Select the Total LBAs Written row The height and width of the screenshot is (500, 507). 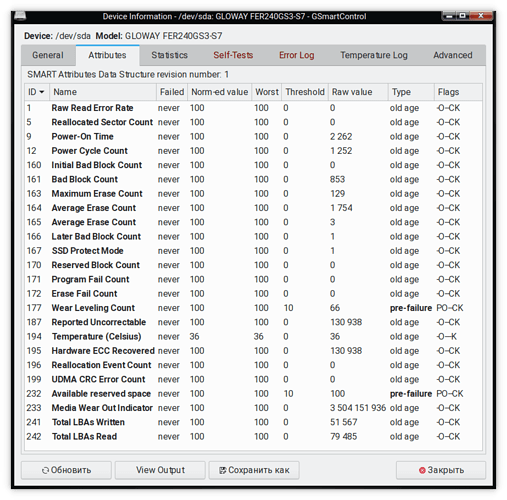click(x=253, y=422)
